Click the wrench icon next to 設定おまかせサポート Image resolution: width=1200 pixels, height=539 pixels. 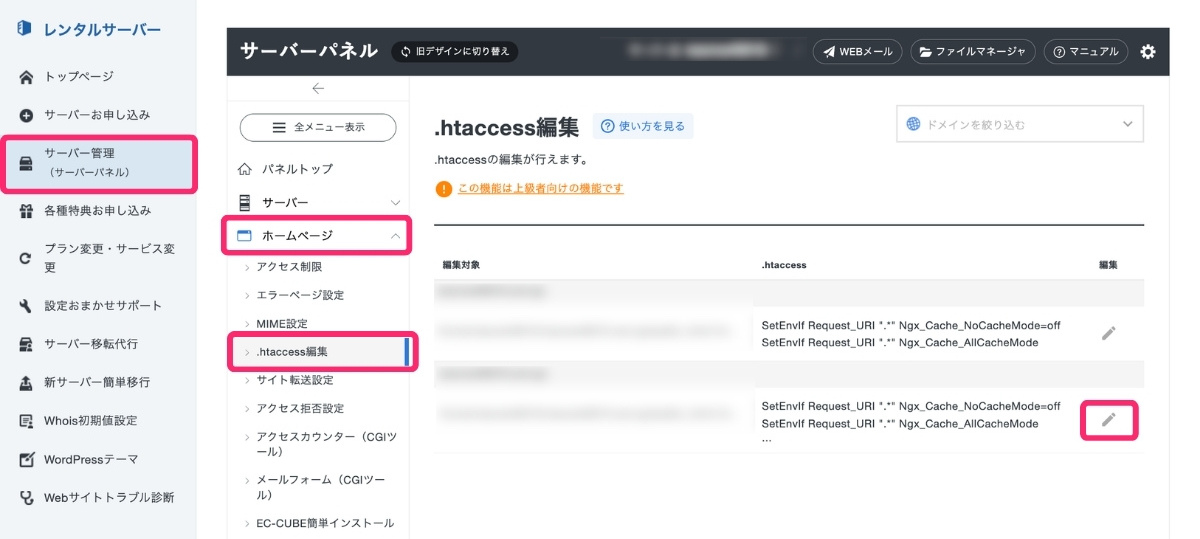pos(26,306)
